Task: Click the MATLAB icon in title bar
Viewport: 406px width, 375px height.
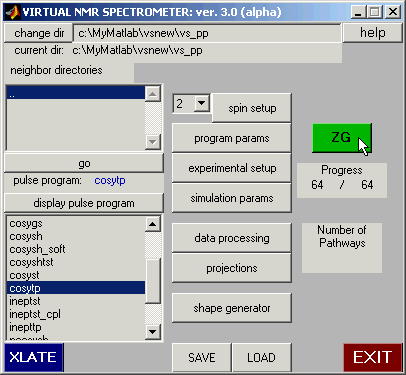Action: (x=13, y=12)
